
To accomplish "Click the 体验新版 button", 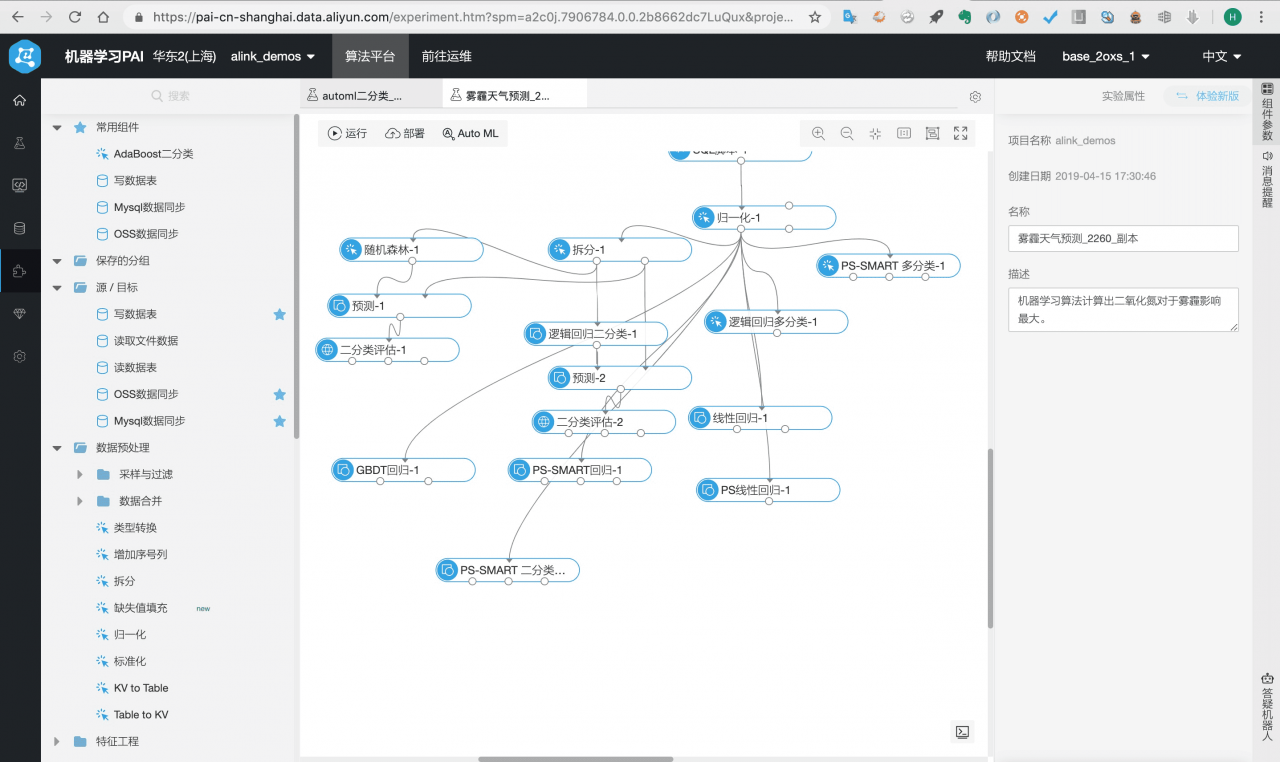I will [x=1207, y=96].
